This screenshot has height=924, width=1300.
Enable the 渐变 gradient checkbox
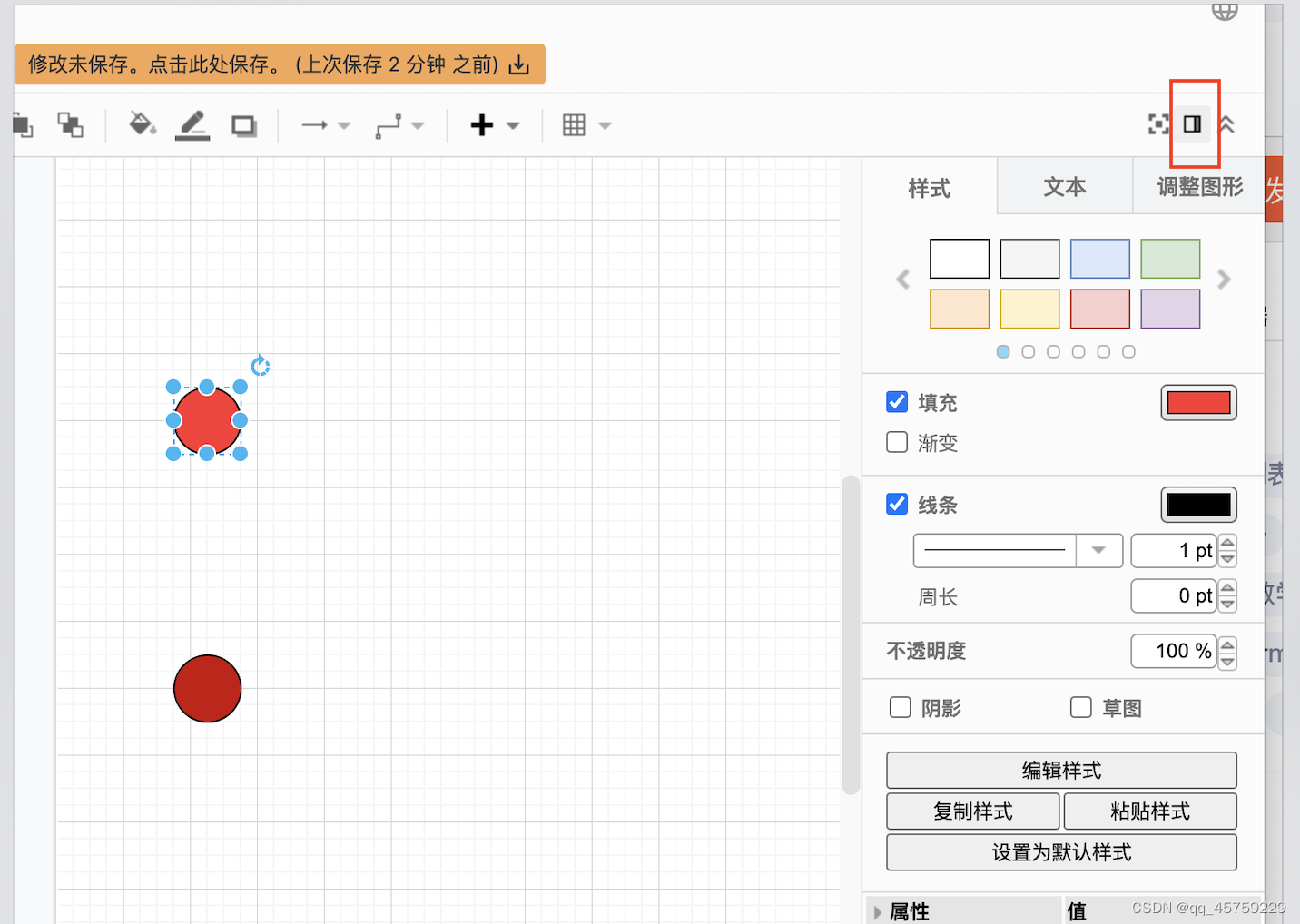tap(896, 442)
